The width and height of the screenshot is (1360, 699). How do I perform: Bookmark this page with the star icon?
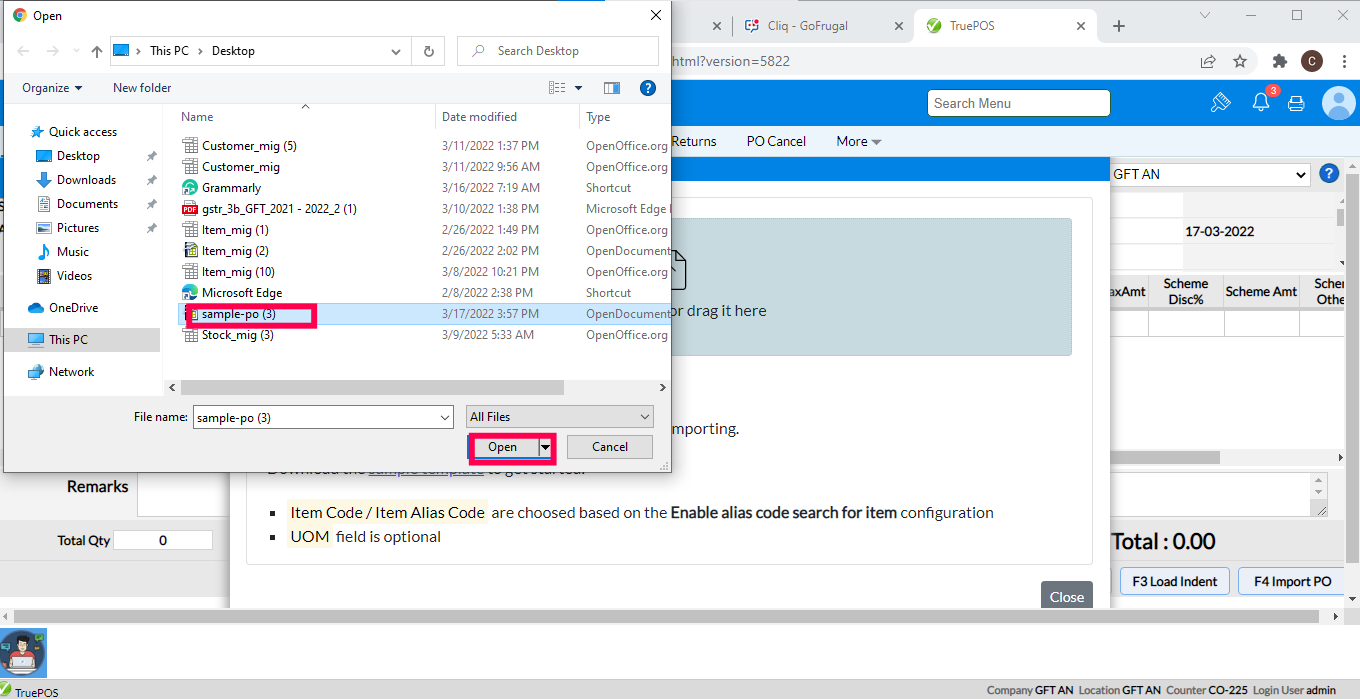pos(1240,61)
